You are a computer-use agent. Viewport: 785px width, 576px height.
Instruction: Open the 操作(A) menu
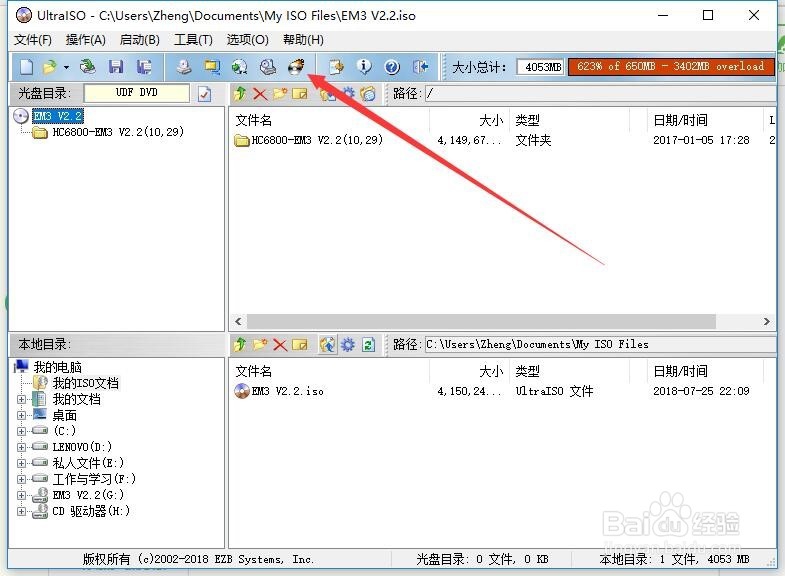pyautogui.click(x=86, y=40)
